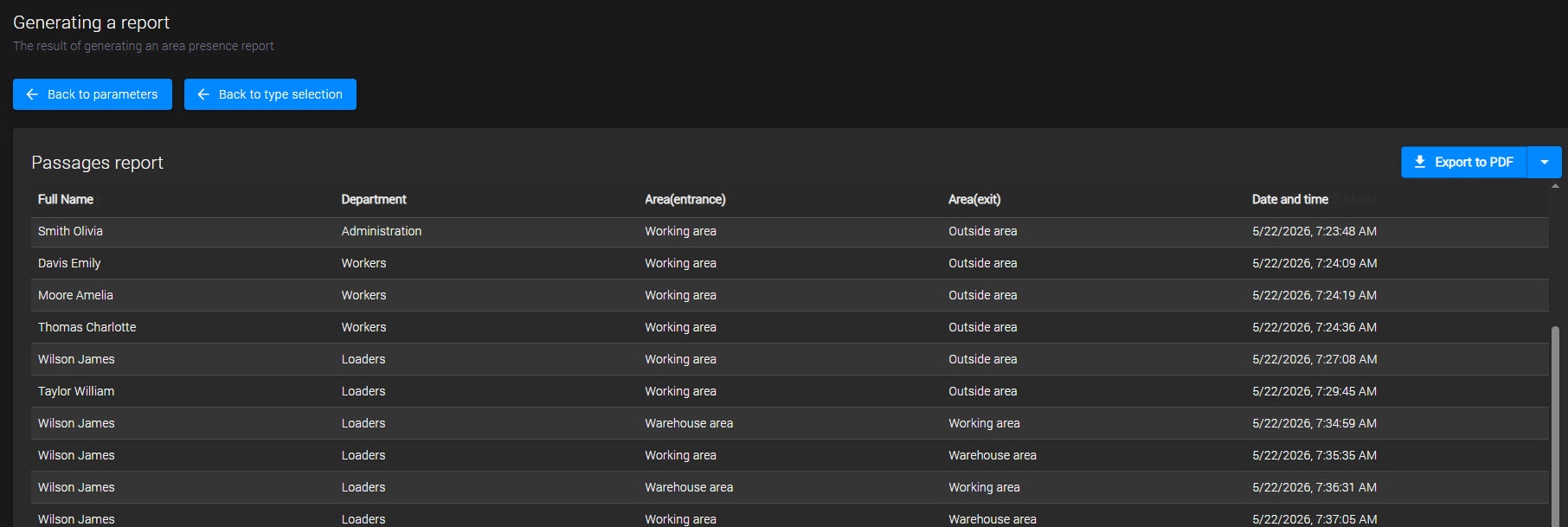
Task: Select the Moore Amelia row
Action: (x=790, y=295)
